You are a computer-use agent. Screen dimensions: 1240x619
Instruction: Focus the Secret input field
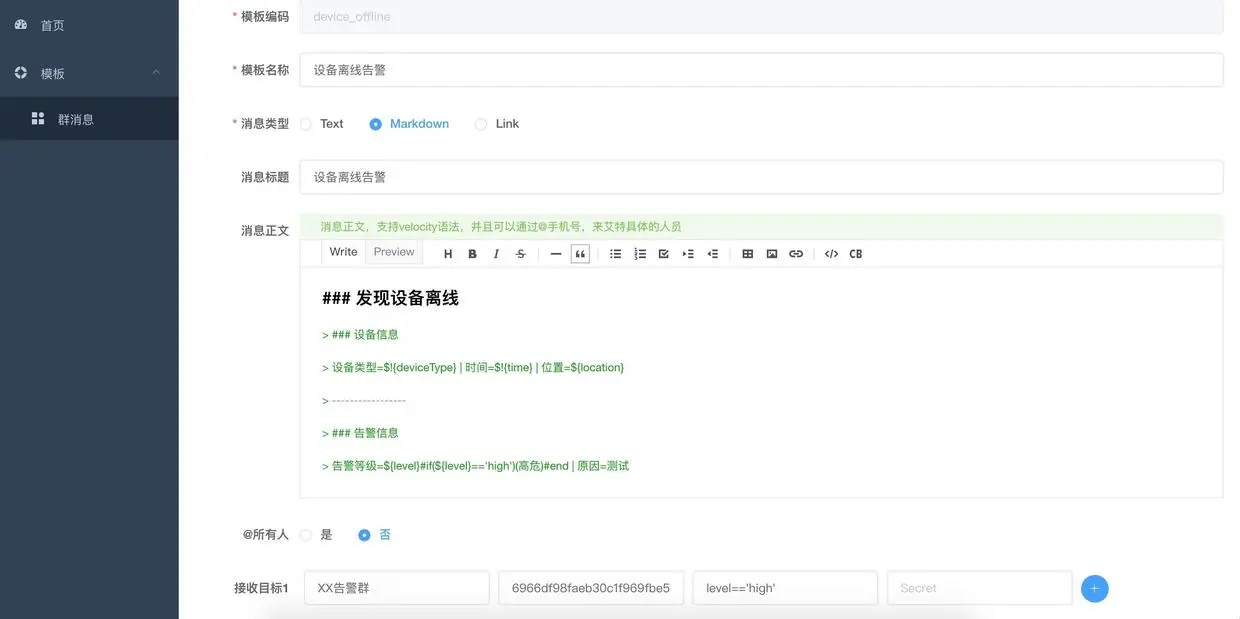(980, 588)
